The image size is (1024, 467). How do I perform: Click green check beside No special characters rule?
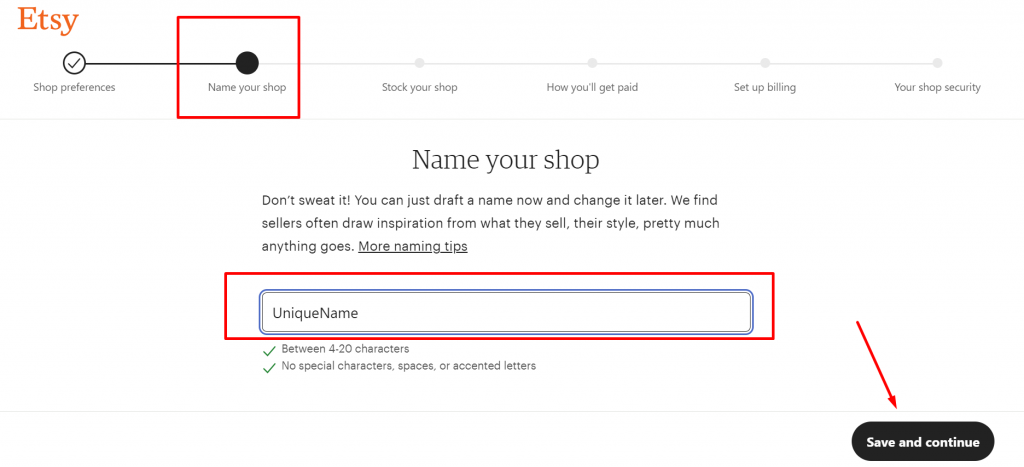pyautogui.click(x=268, y=367)
